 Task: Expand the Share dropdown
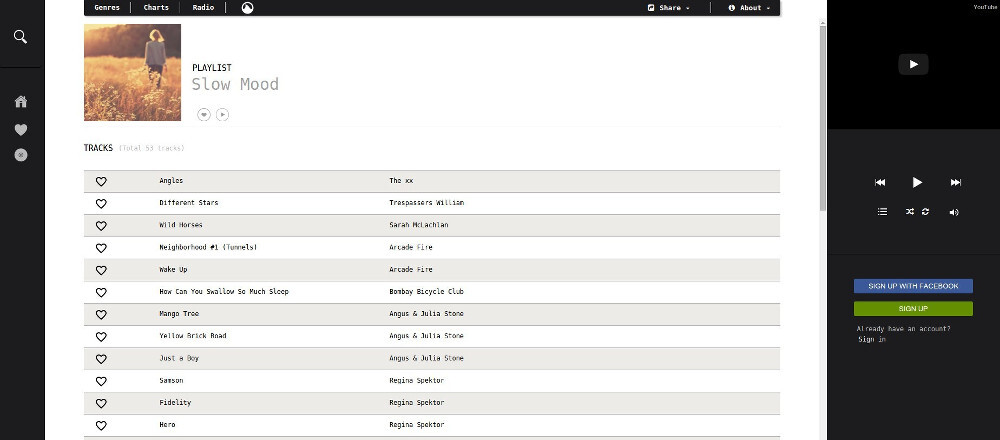pyautogui.click(x=669, y=8)
